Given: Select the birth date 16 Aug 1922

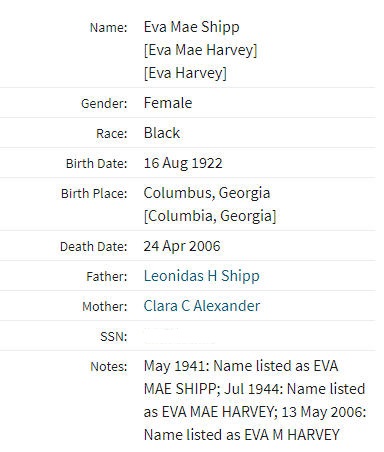Looking at the screenshot, I should coord(183,163).
